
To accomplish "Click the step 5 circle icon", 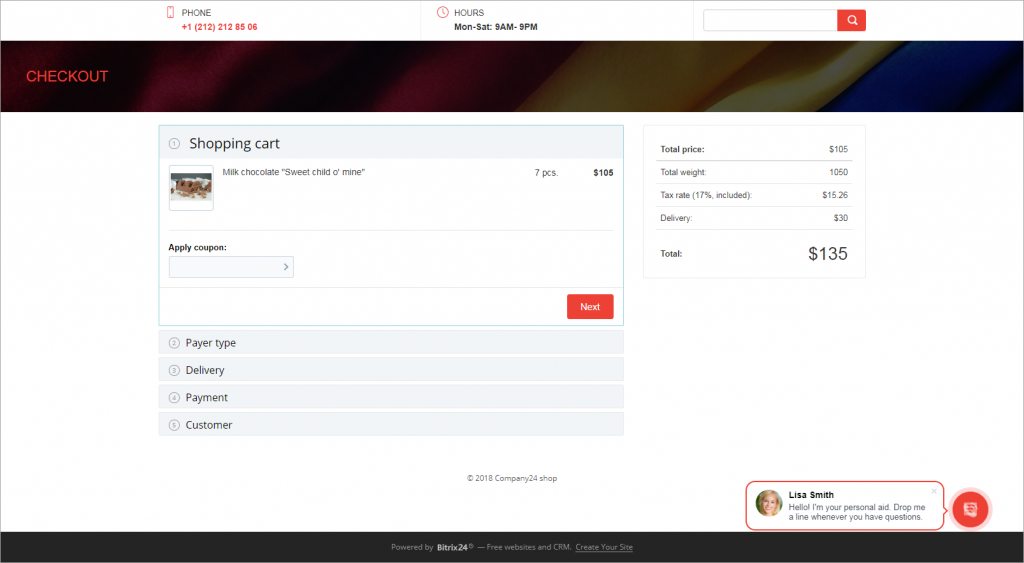I will 174,425.
